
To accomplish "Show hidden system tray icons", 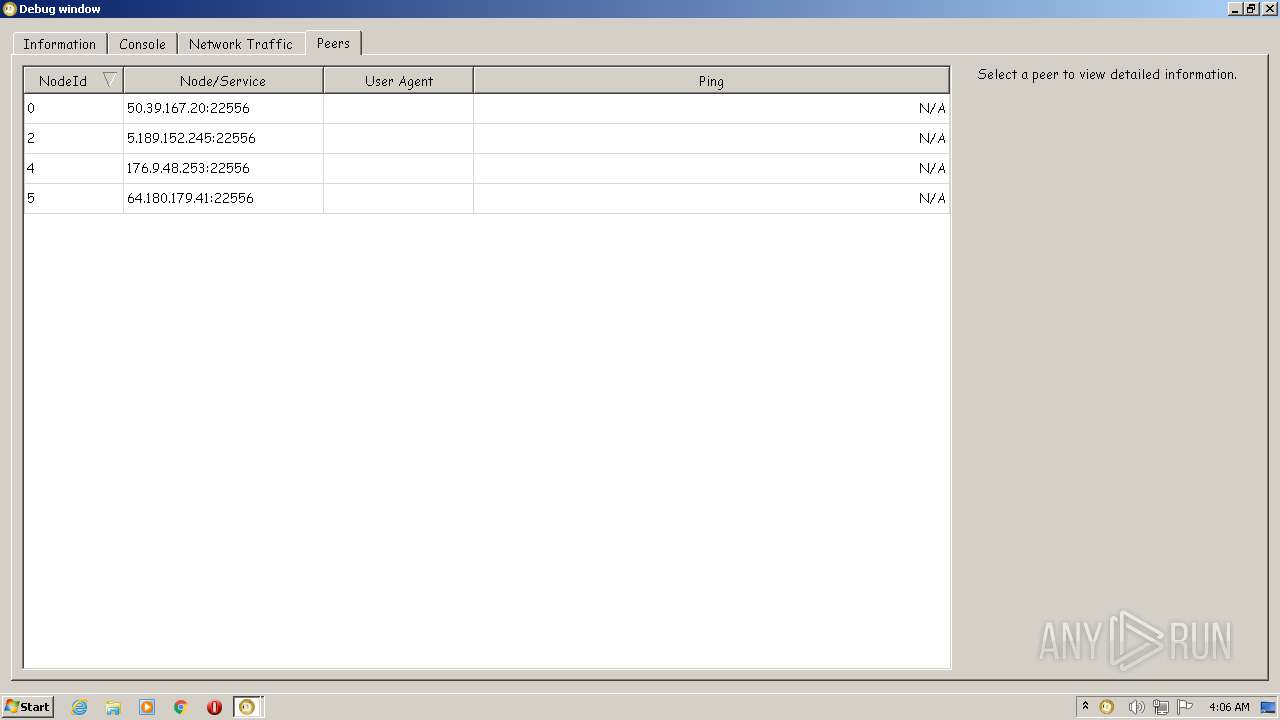I will click(x=1085, y=707).
